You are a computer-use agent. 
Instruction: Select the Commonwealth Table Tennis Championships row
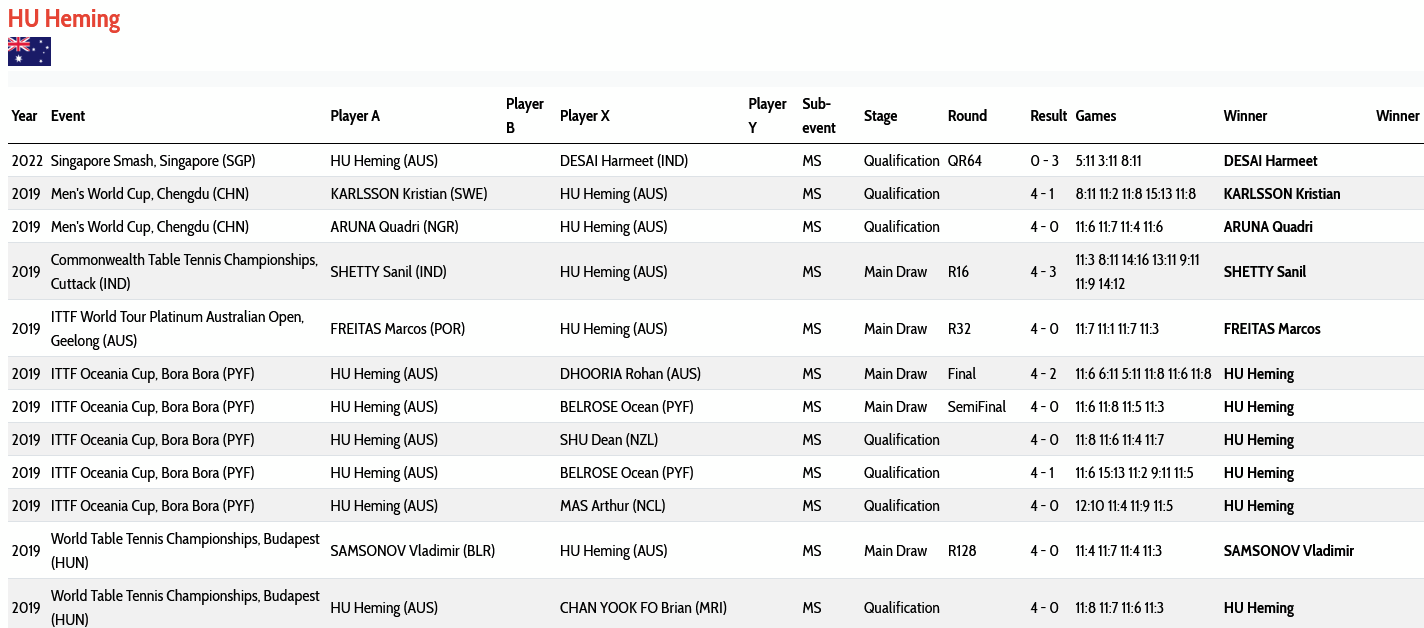(716, 272)
